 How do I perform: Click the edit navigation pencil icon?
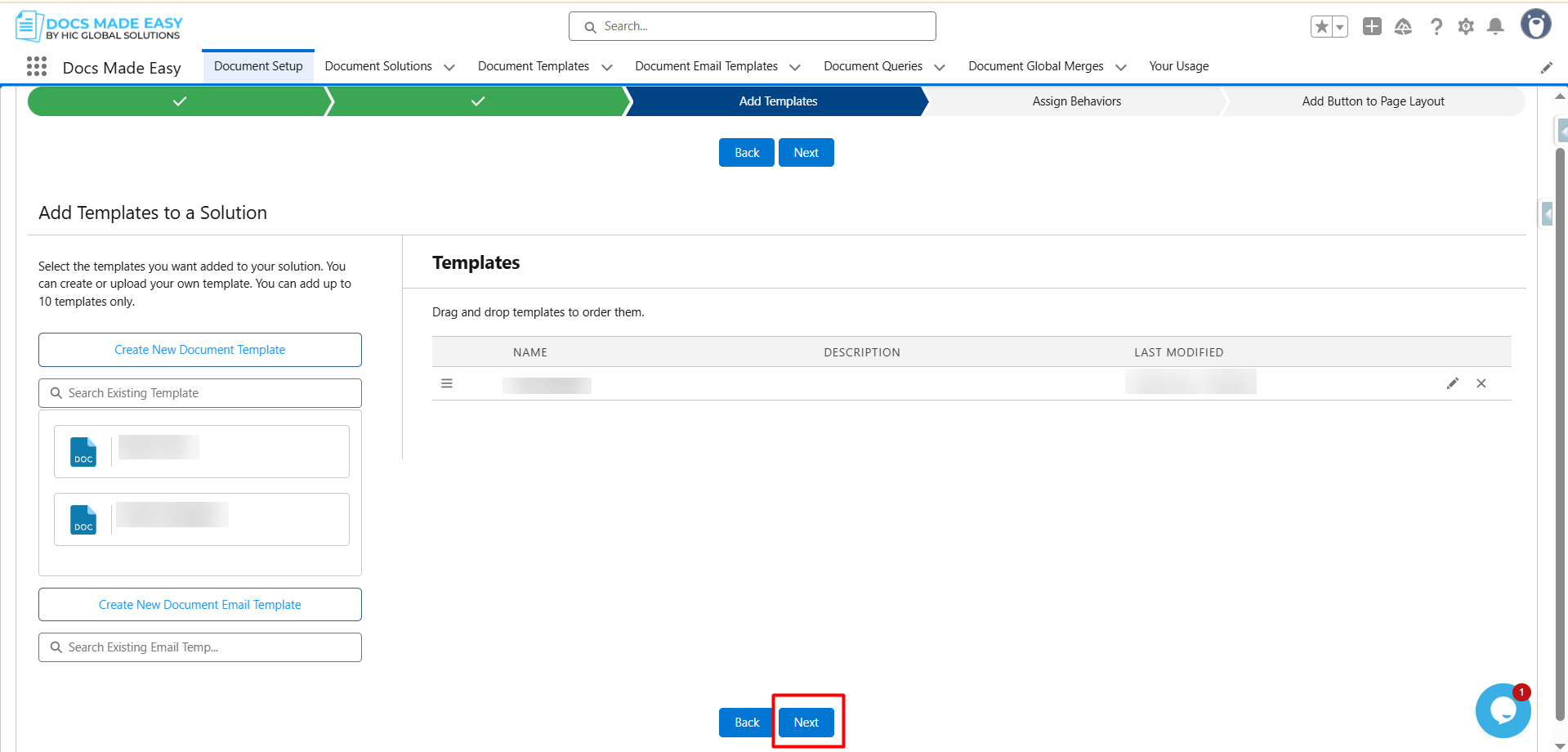1546,68
